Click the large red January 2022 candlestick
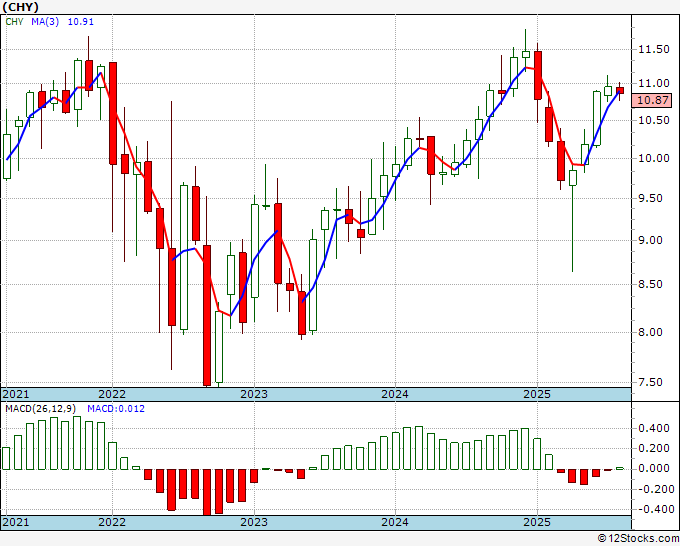 (x=113, y=113)
